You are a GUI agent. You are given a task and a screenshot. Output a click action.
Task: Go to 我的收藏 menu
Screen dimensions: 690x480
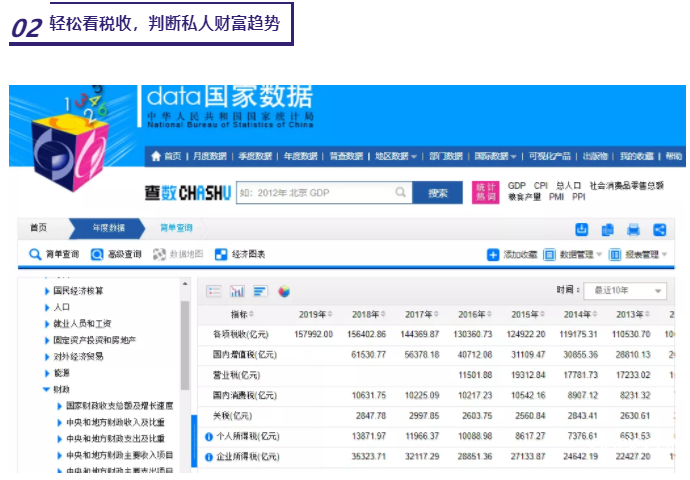coord(636,156)
